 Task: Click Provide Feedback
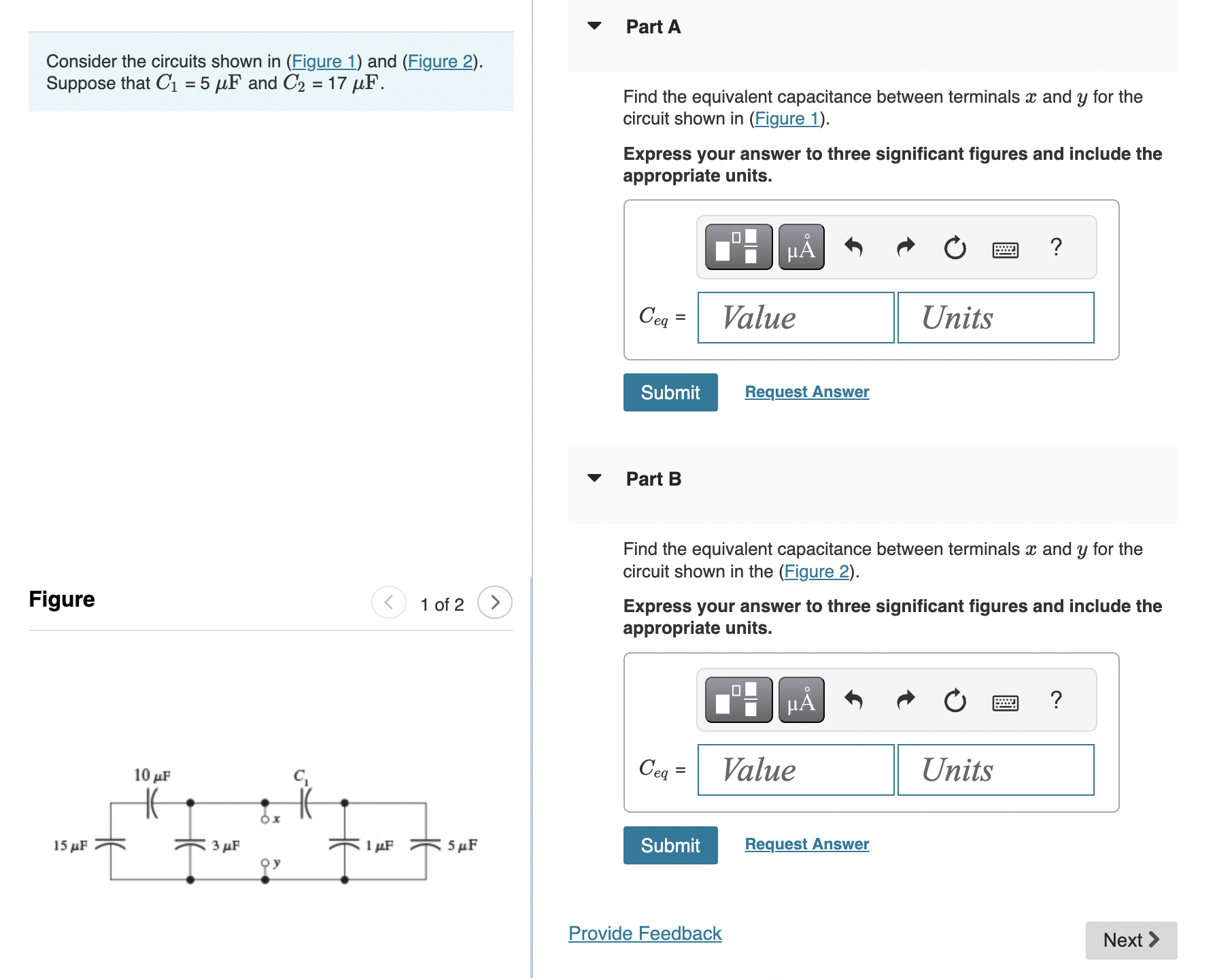click(644, 933)
